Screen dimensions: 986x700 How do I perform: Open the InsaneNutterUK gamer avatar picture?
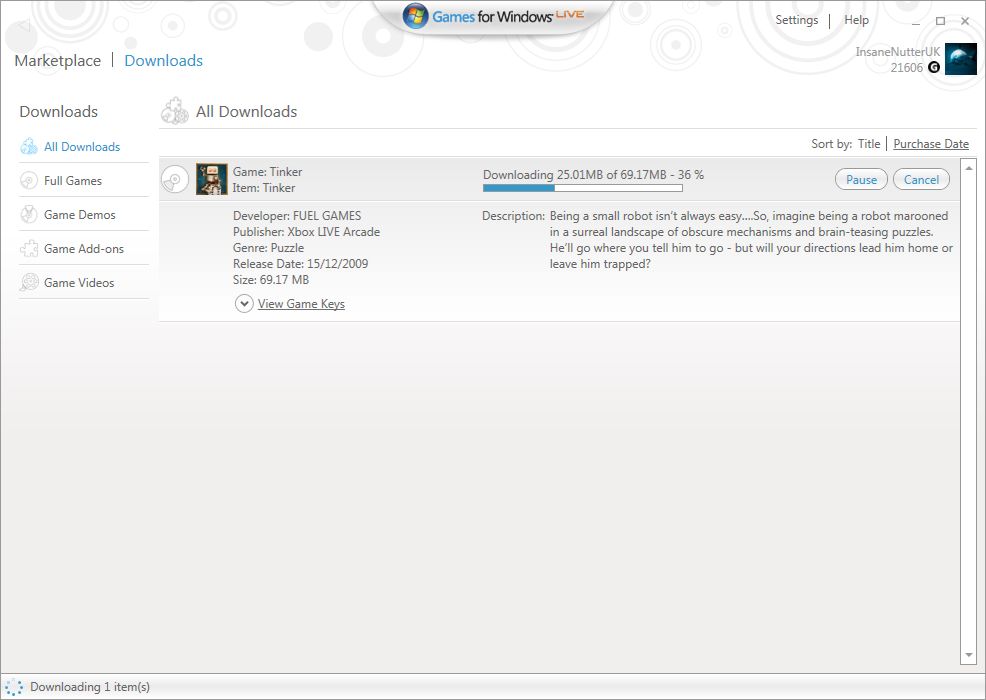[961, 59]
